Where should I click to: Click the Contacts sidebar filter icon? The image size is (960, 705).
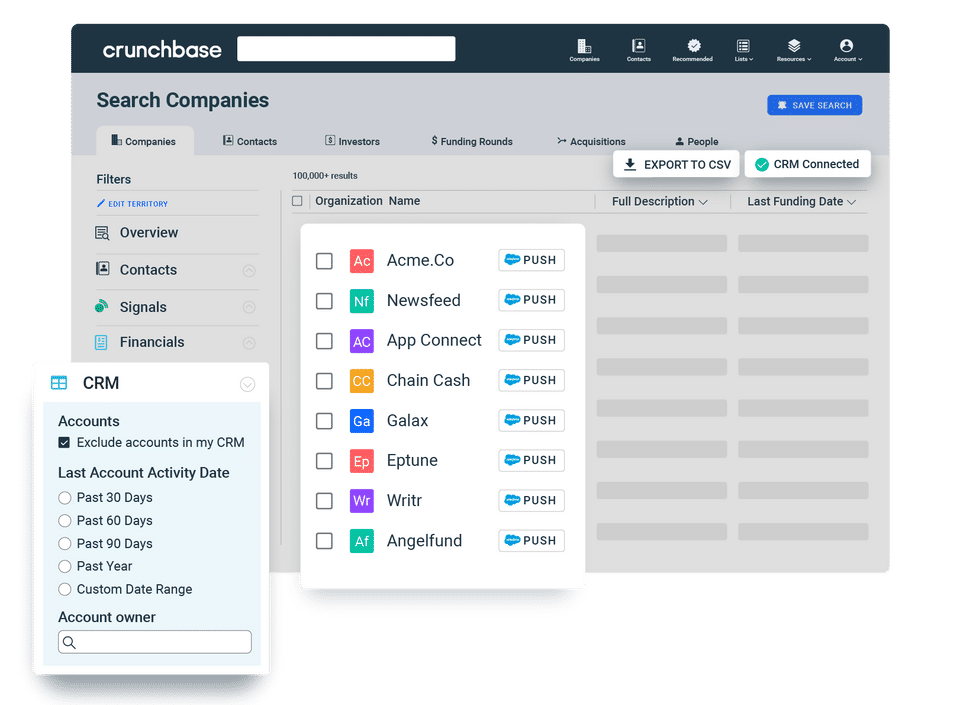click(103, 269)
